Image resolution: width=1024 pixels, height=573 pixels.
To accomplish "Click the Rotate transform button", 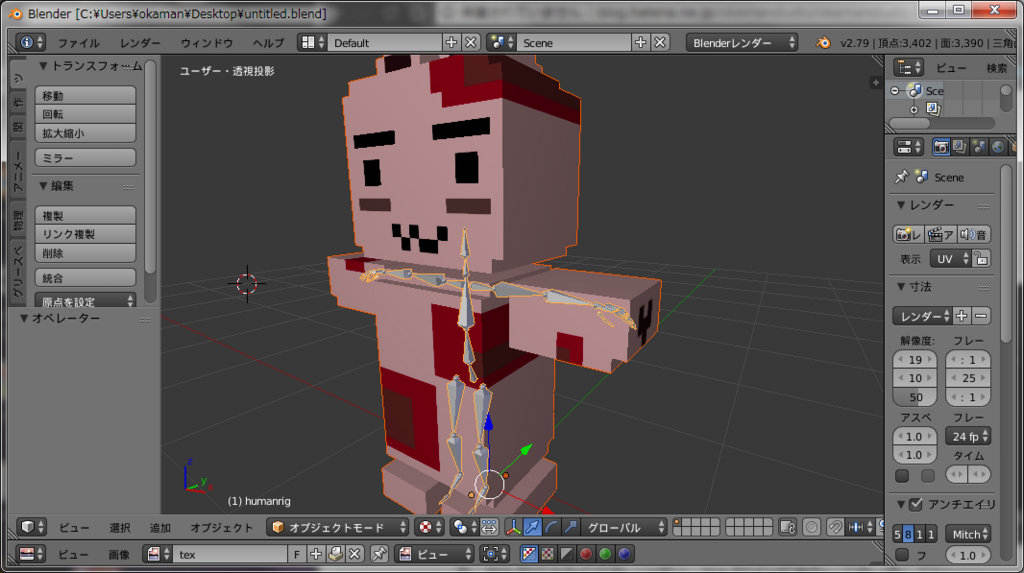I will click(x=86, y=114).
